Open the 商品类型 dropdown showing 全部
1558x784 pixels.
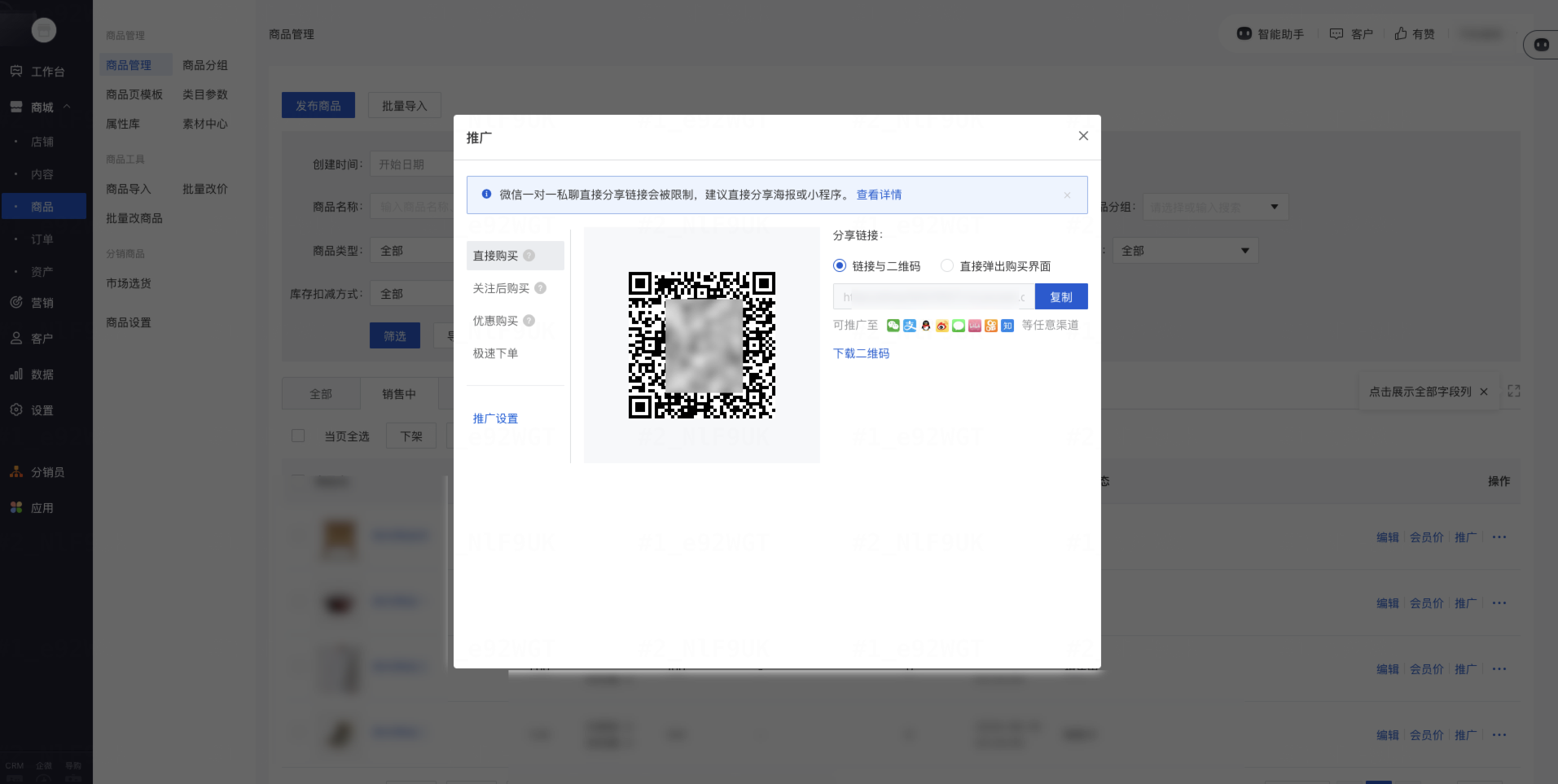click(412, 251)
